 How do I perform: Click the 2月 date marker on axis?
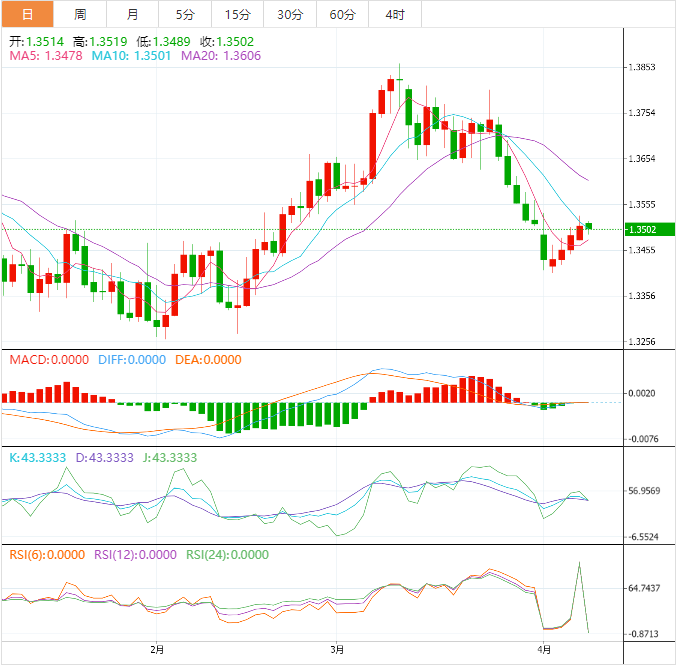point(157,651)
